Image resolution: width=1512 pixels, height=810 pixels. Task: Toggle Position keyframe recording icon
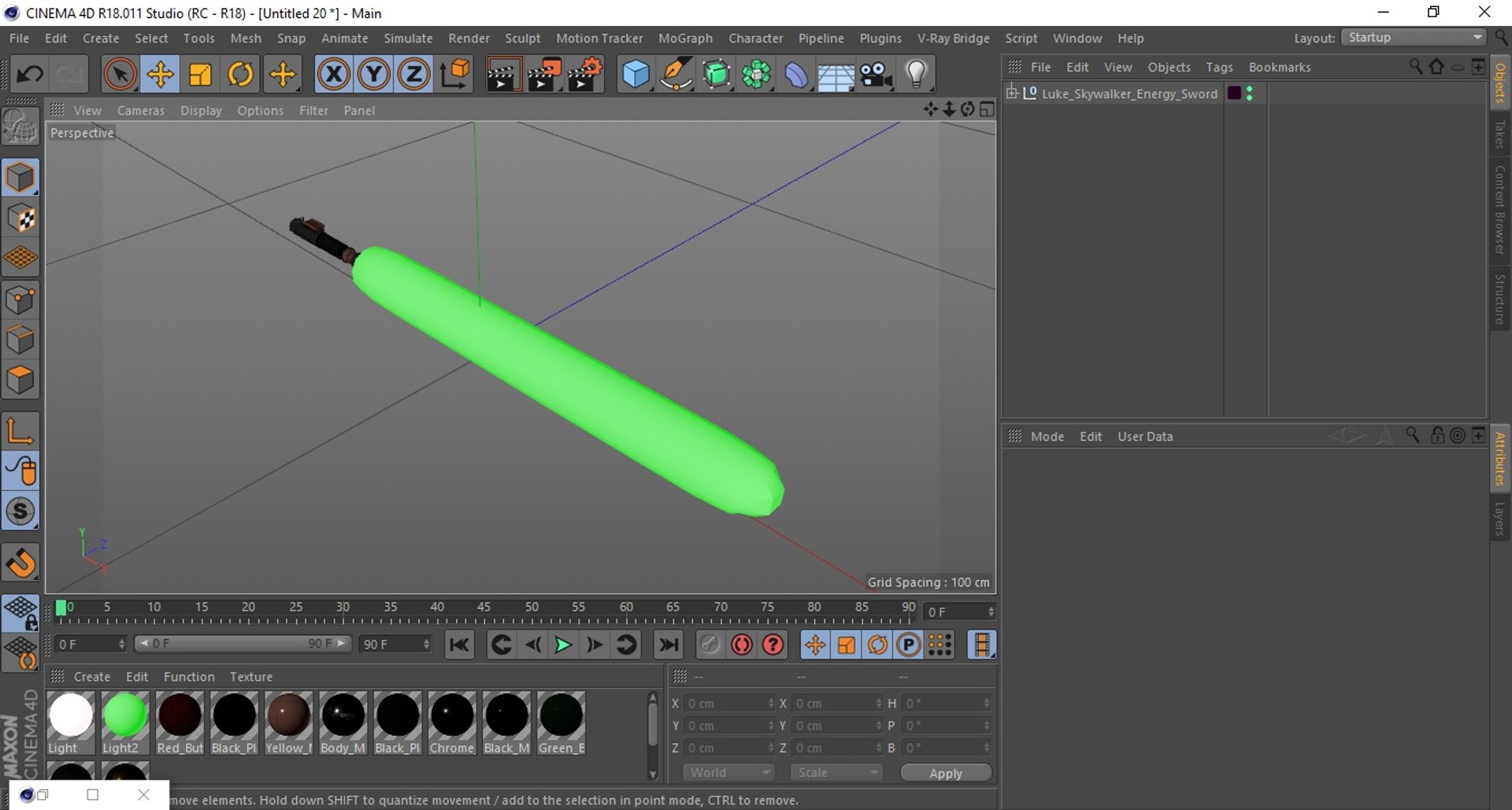pyautogui.click(x=815, y=645)
